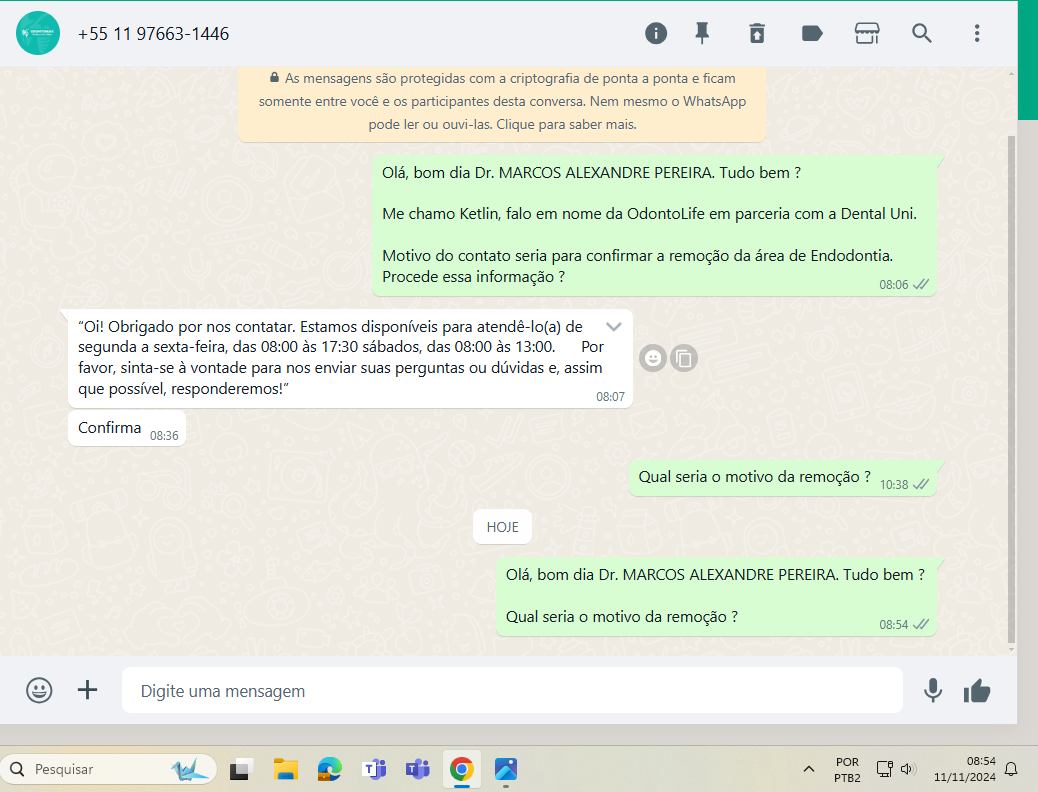1038x792 pixels.
Task: Open the three-dot more options menu
Action: coord(977,33)
